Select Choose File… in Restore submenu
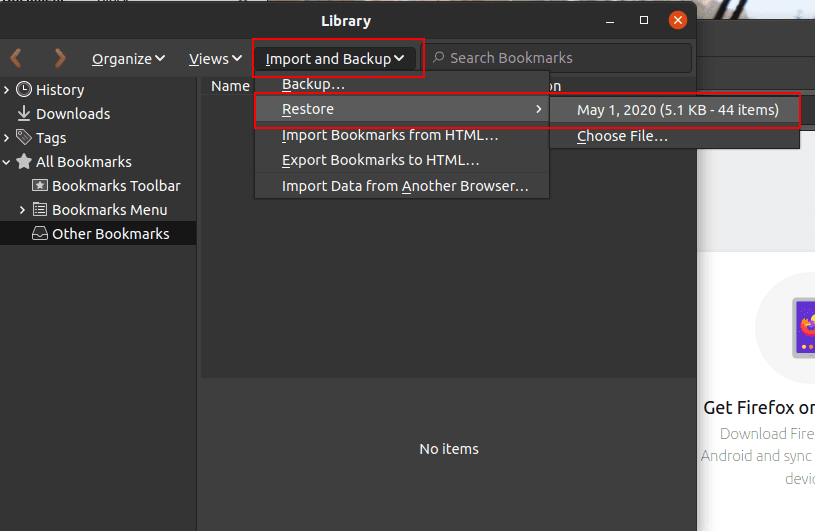Image resolution: width=815 pixels, height=531 pixels. pyautogui.click(x=674, y=136)
